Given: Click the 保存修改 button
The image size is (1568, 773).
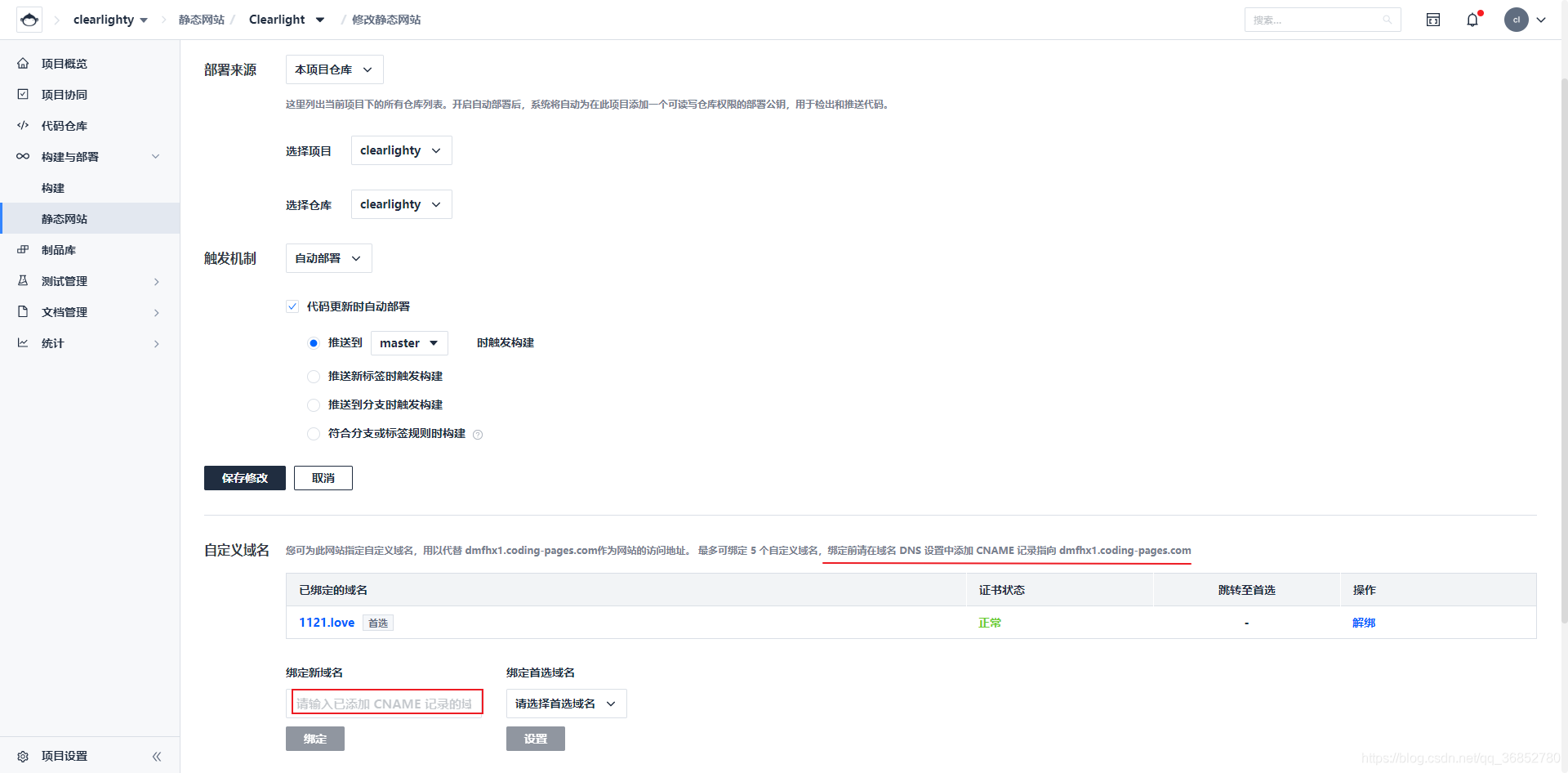Looking at the screenshot, I should pos(244,478).
